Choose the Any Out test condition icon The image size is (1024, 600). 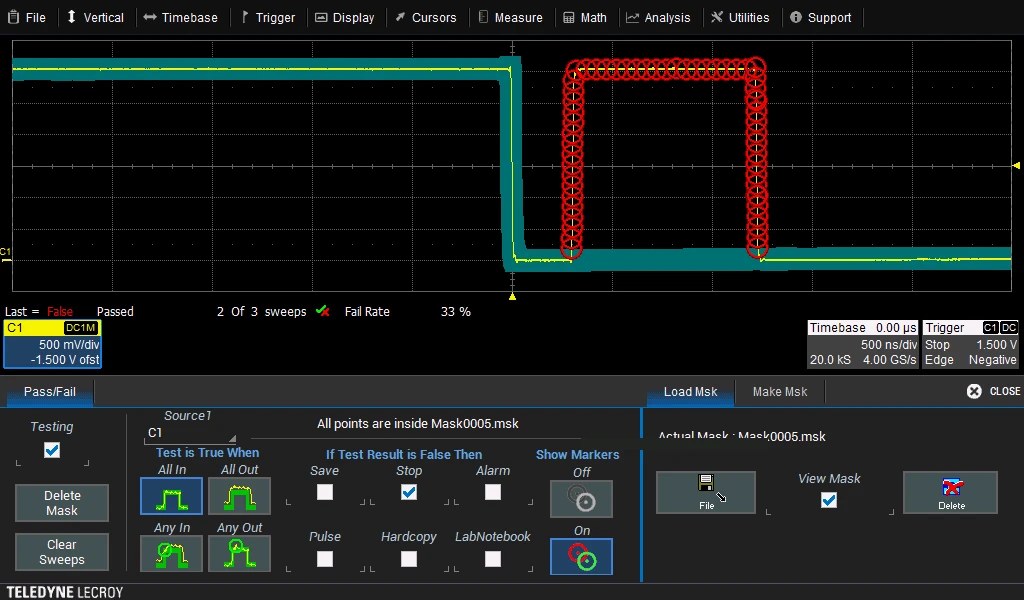tap(239, 554)
